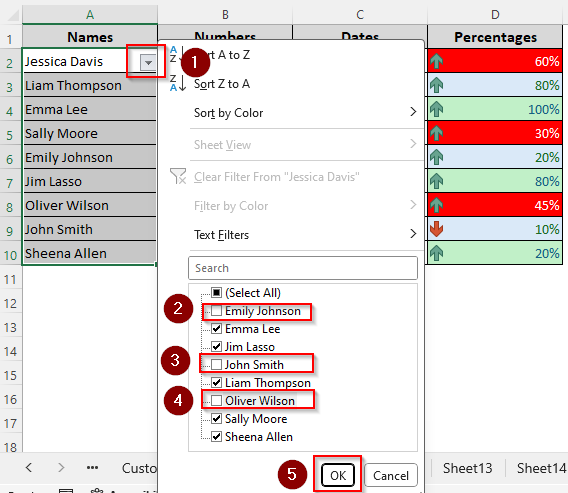Check the Emily Johnson checkbox
Screen dimensions: 568x493
(x=217, y=311)
